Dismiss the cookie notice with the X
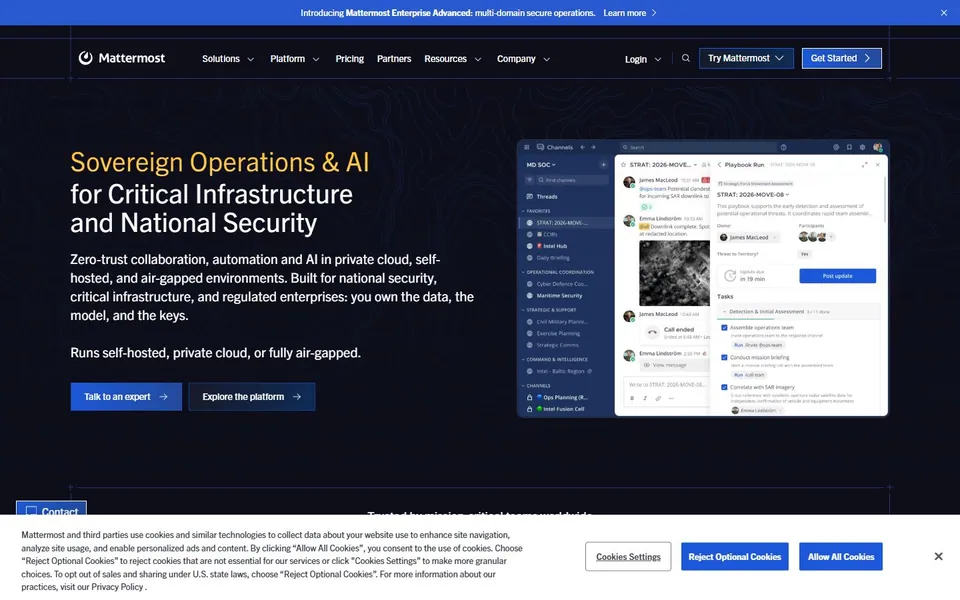Screen dimensions: 960x600 pyautogui.click(x=938, y=556)
